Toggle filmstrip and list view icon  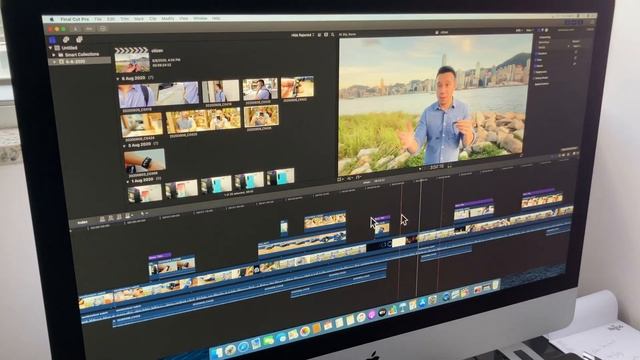point(326,35)
